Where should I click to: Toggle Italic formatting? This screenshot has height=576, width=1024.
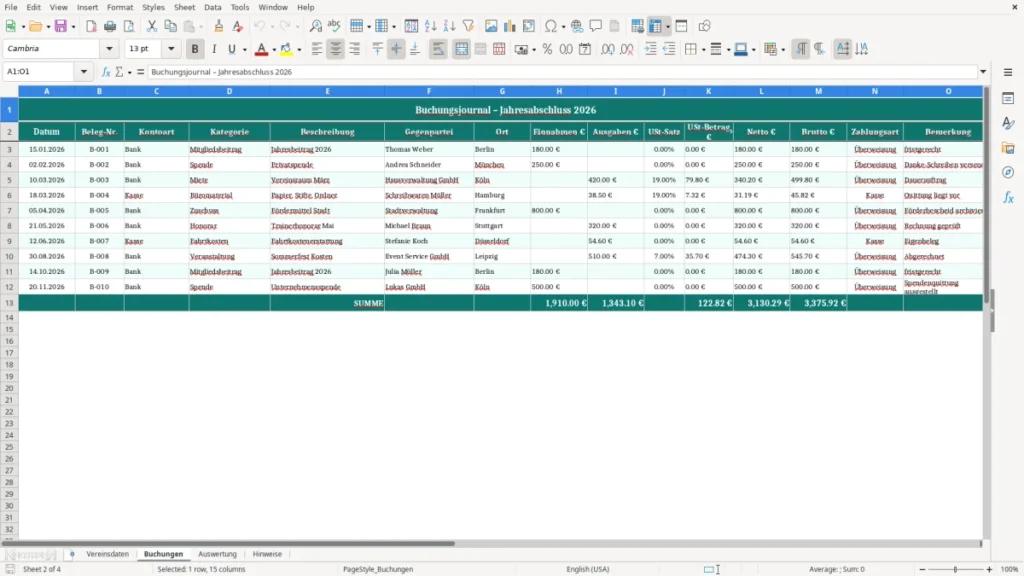[x=214, y=49]
